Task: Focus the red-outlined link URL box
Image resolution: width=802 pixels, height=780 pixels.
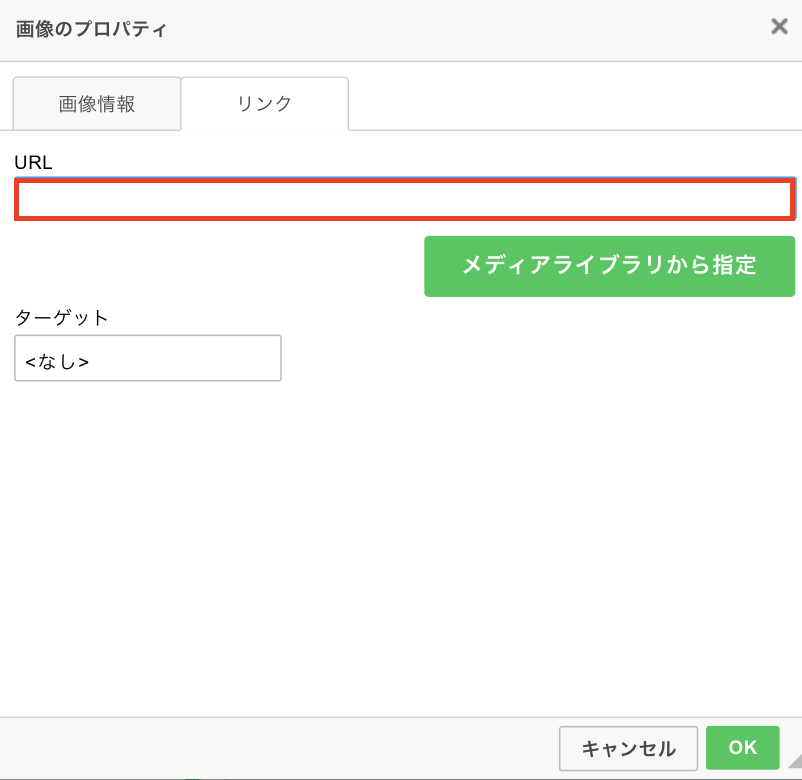Action: coord(405,200)
